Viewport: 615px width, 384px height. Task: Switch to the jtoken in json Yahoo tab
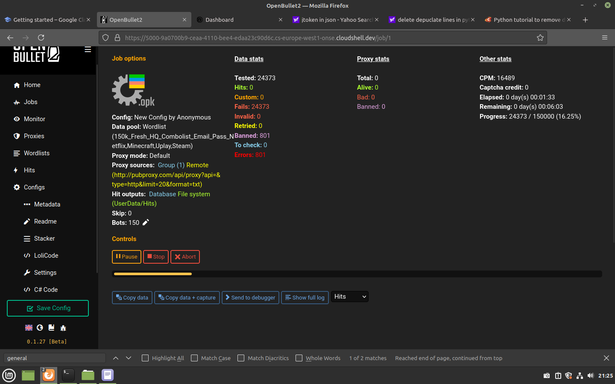coord(335,20)
